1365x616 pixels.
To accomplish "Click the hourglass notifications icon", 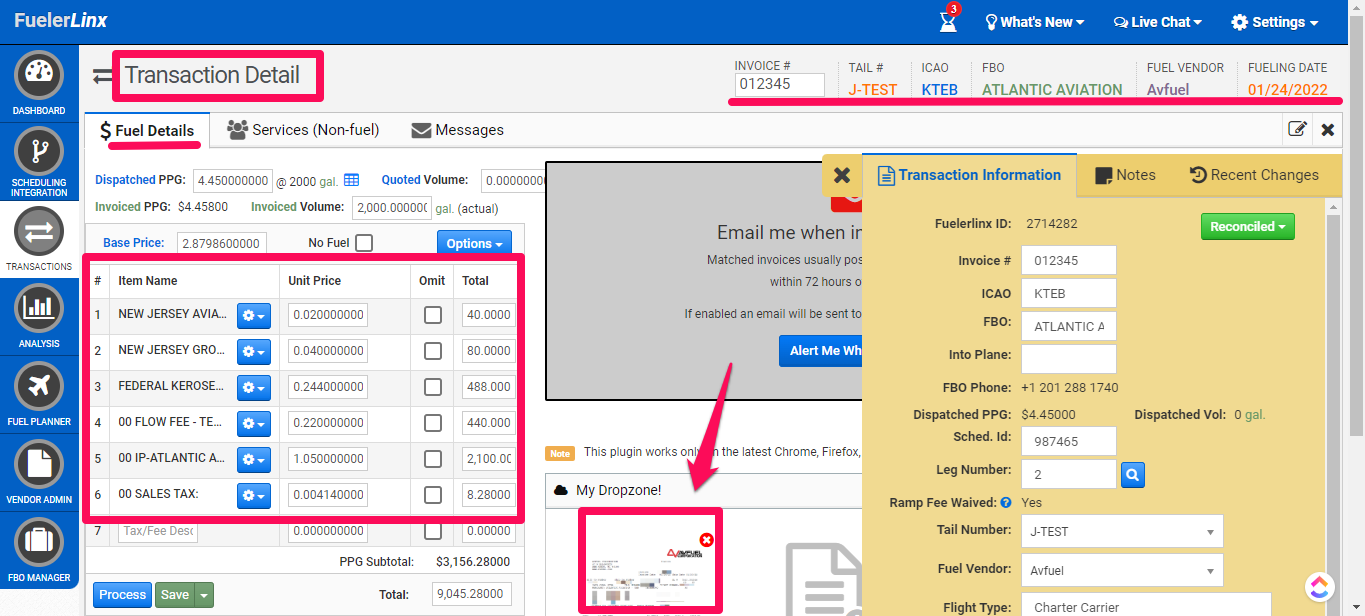I will click(948, 21).
